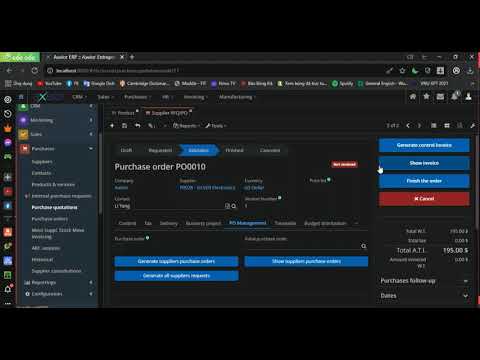Image resolution: width=480 pixels, height=360 pixels.
Task: Open the YouTube bookmark
Action: 50,84
